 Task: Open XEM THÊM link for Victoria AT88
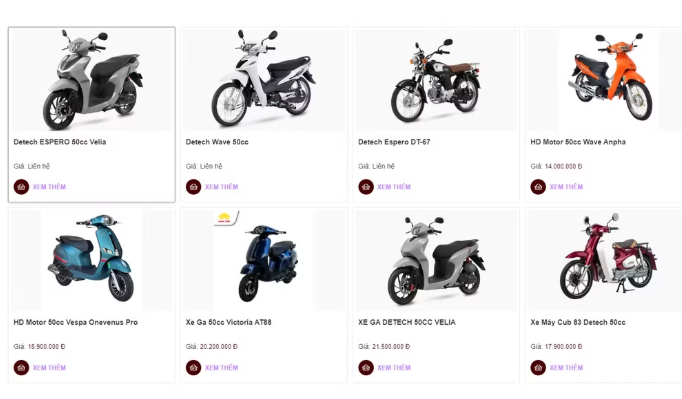tap(221, 367)
